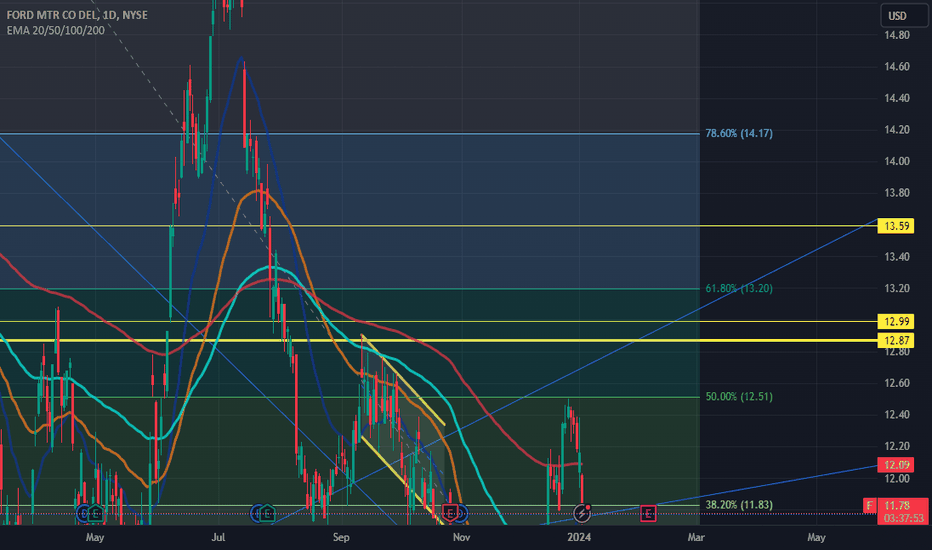The width and height of the screenshot is (932, 550).
Task: Select the 50.00% (12.51) Fibonacci label
Action: point(739,397)
